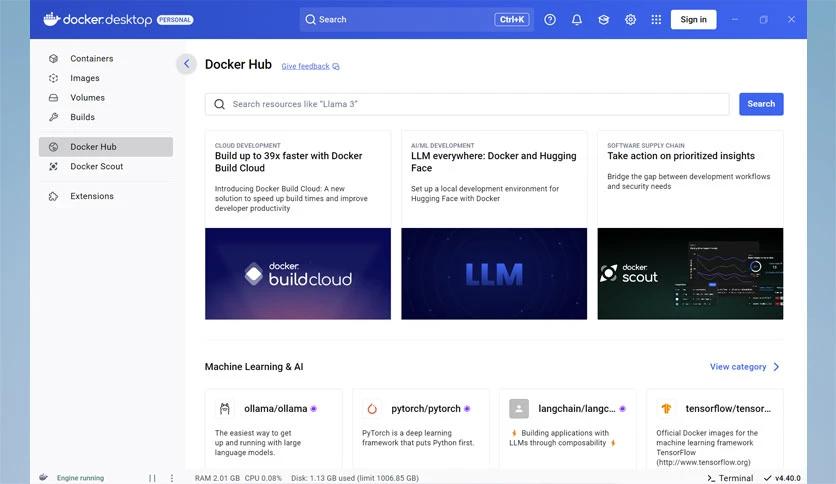Click the Docker Hub search resources field
This screenshot has height=484, width=836.
coord(467,104)
